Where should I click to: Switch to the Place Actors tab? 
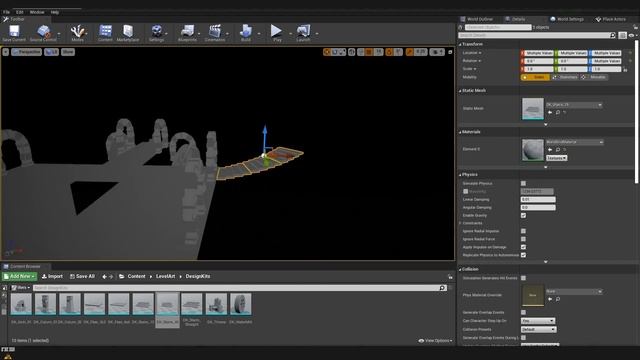[x=611, y=19]
